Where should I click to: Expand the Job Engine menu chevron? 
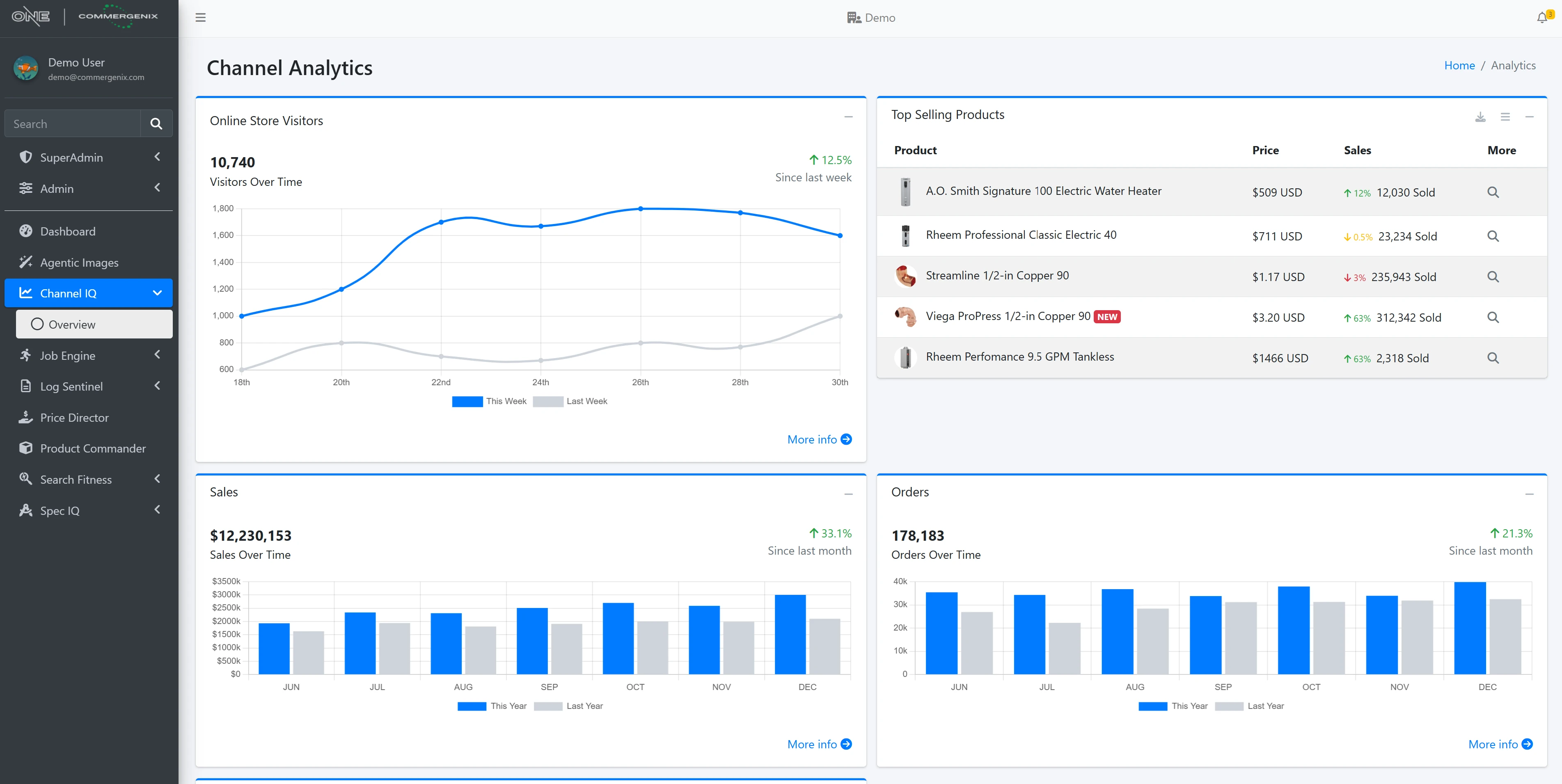(x=157, y=355)
